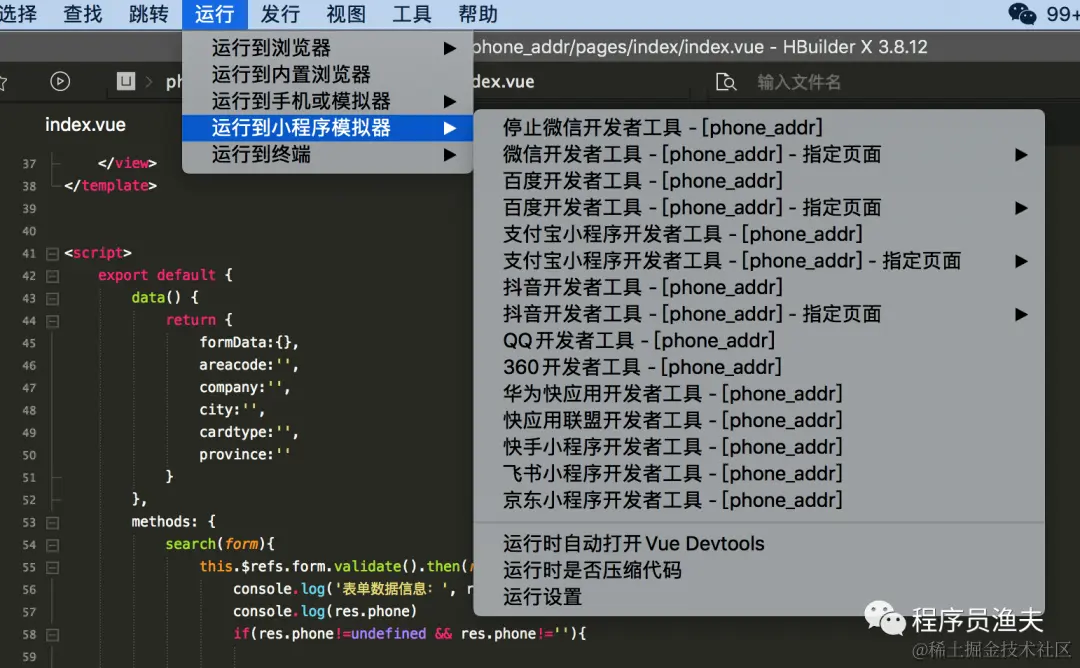1080x668 pixels.
Task: Click the formData:{}, code line
Action: [249, 342]
